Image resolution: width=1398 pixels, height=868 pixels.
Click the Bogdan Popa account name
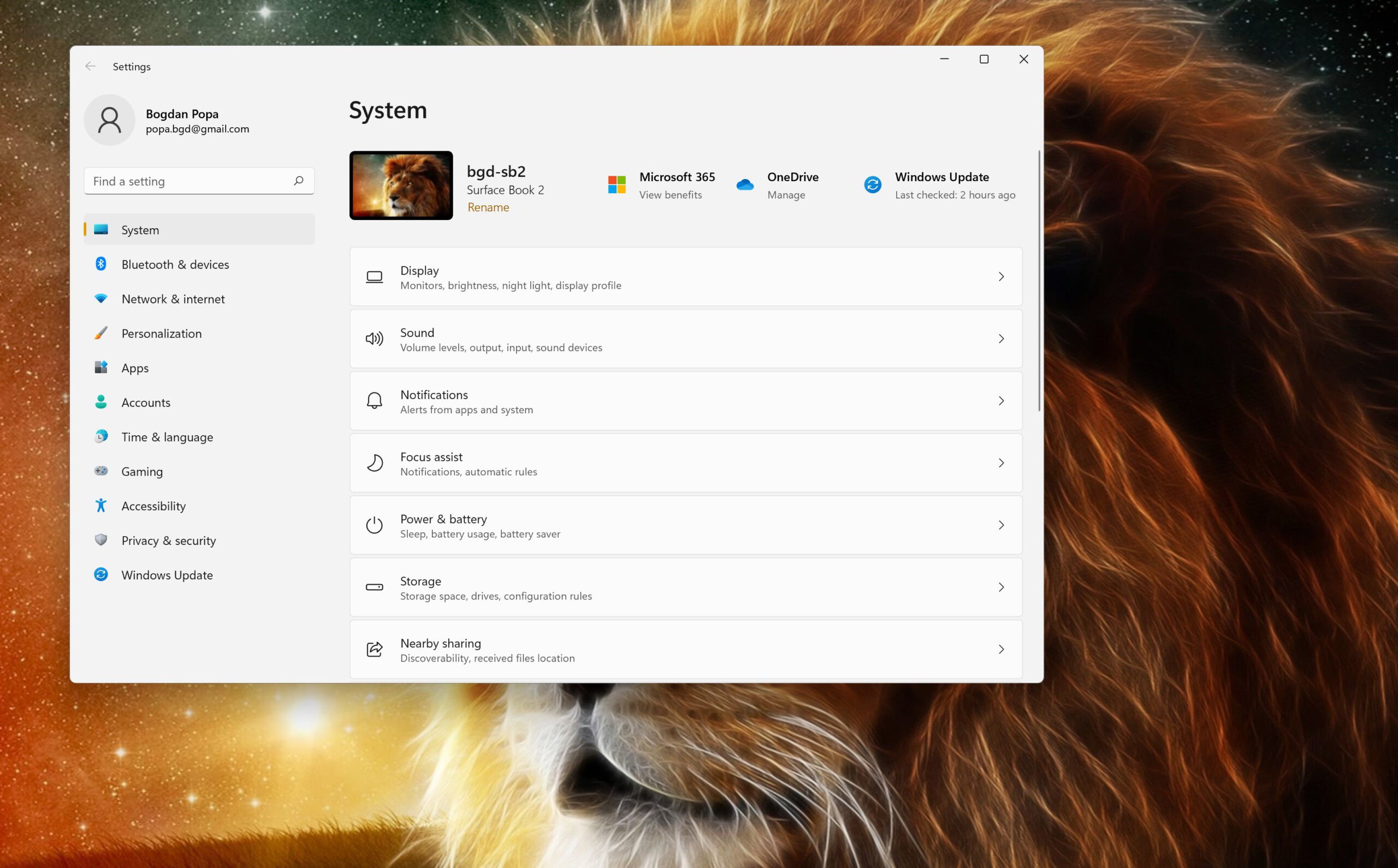click(x=182, y=114)
